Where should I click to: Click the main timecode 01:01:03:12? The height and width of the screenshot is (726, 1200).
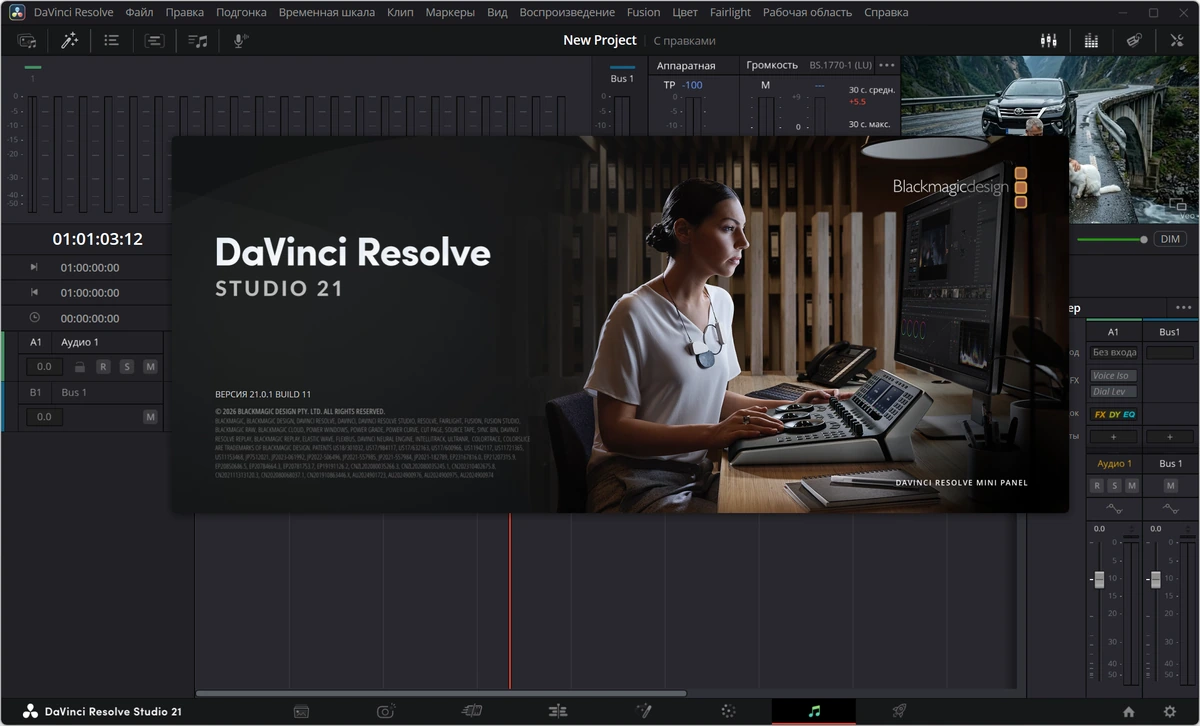pyautogui.click(x=97, y=239)
